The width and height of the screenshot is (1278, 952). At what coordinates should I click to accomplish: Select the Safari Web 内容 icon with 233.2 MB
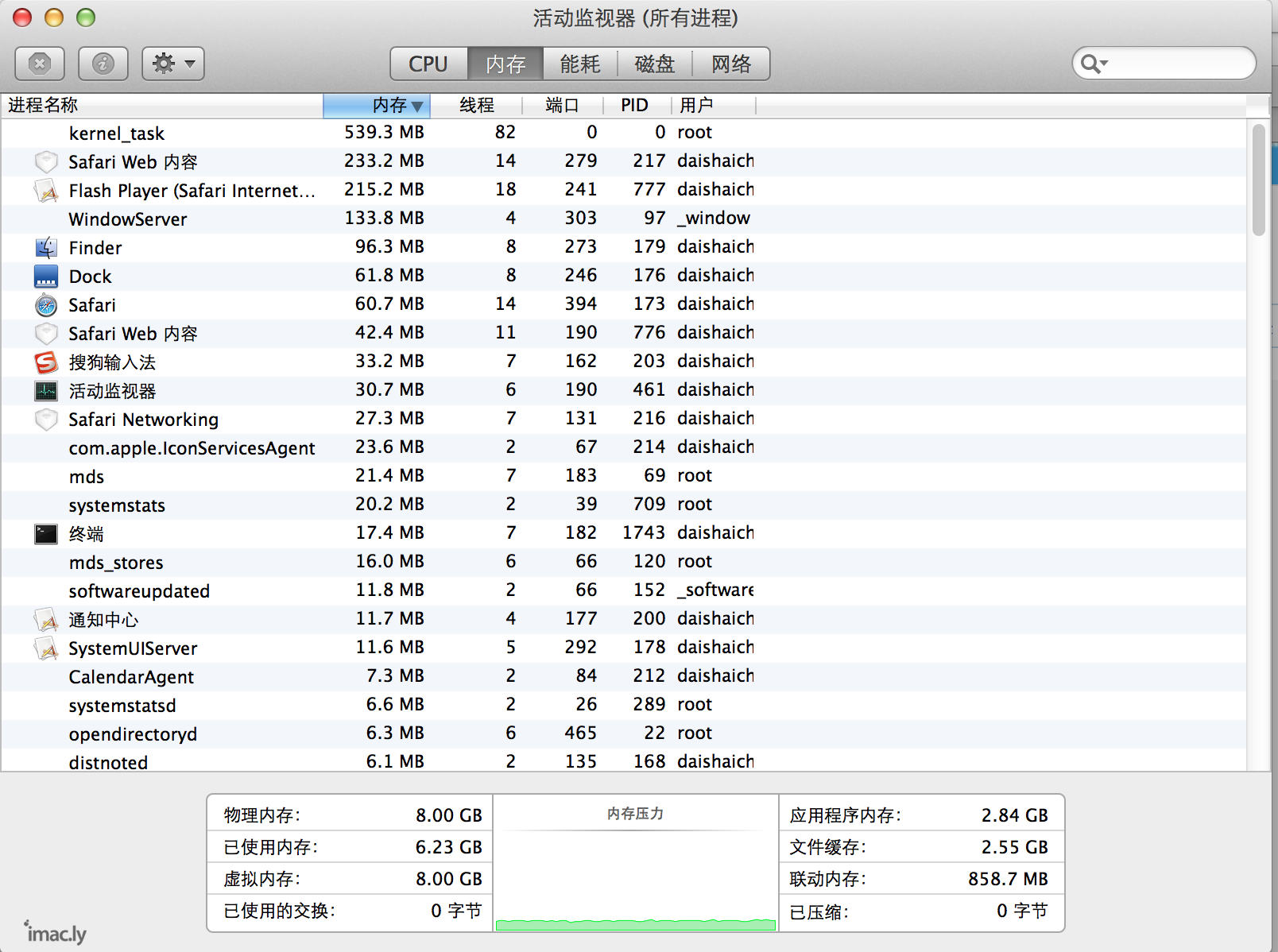(46, 162)
